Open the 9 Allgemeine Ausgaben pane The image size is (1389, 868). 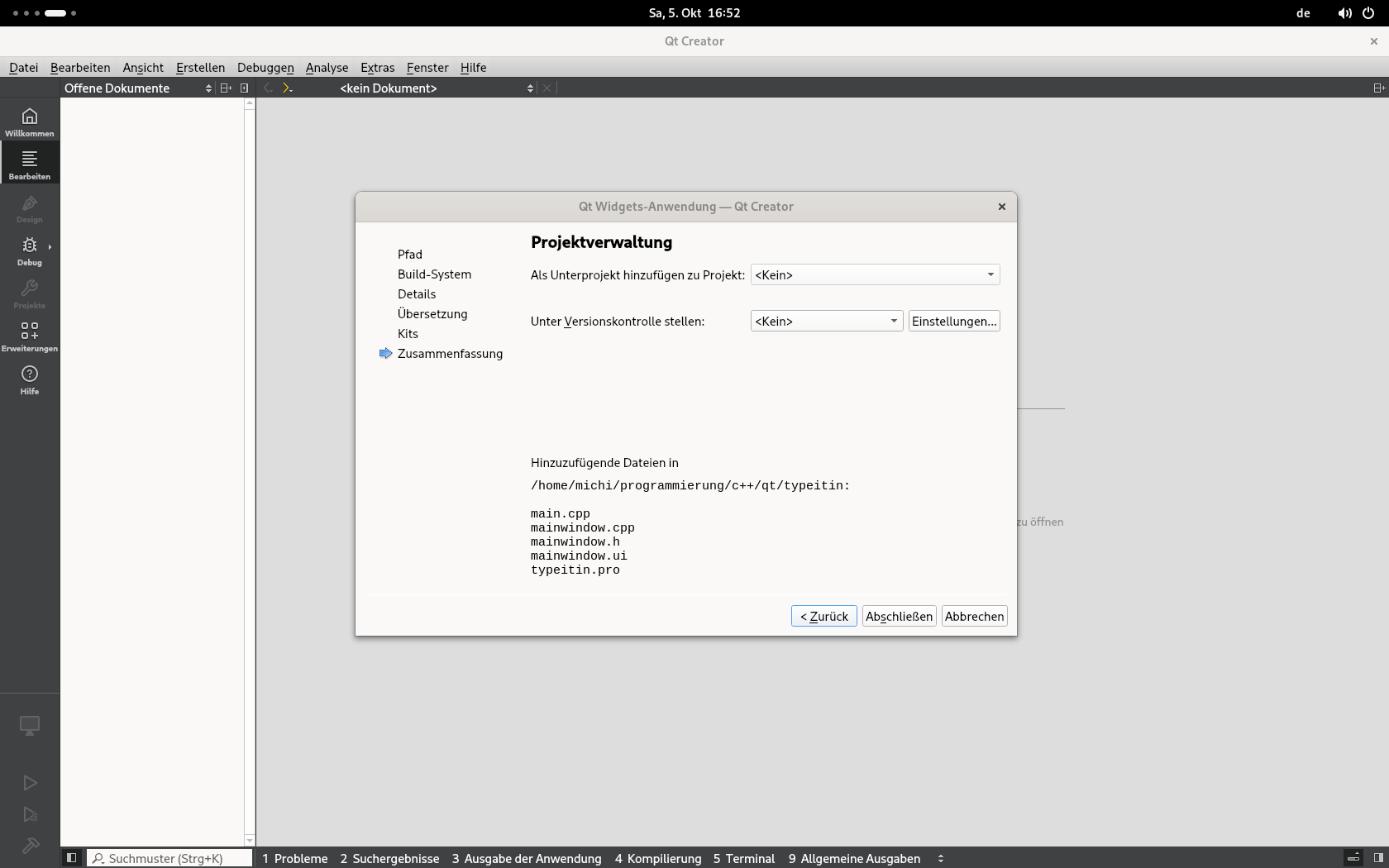pos(855,858)
